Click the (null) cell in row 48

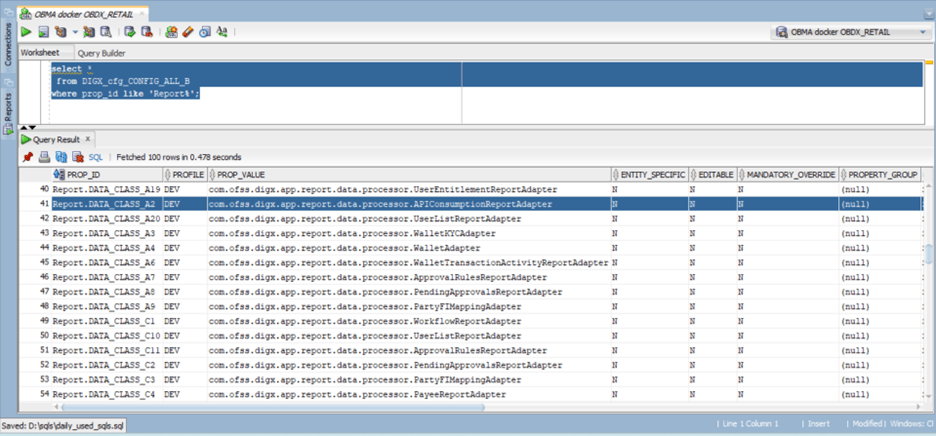[x=880, y=306]
